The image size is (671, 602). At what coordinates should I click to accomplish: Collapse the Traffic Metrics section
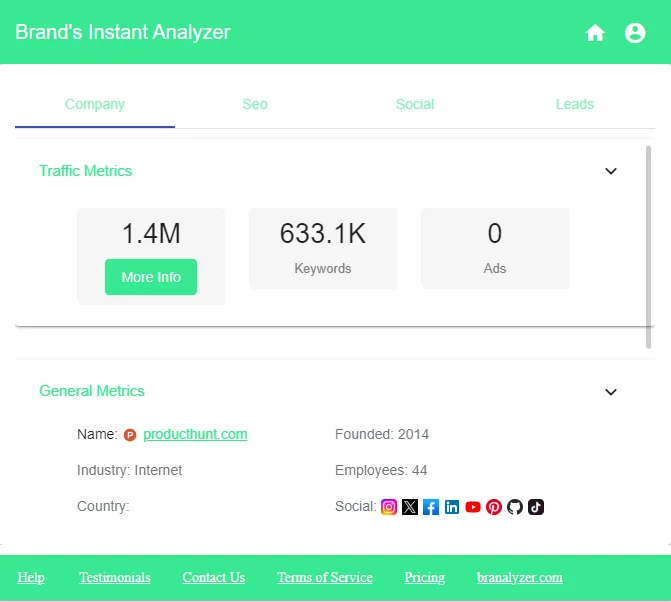tap(611, 171)
